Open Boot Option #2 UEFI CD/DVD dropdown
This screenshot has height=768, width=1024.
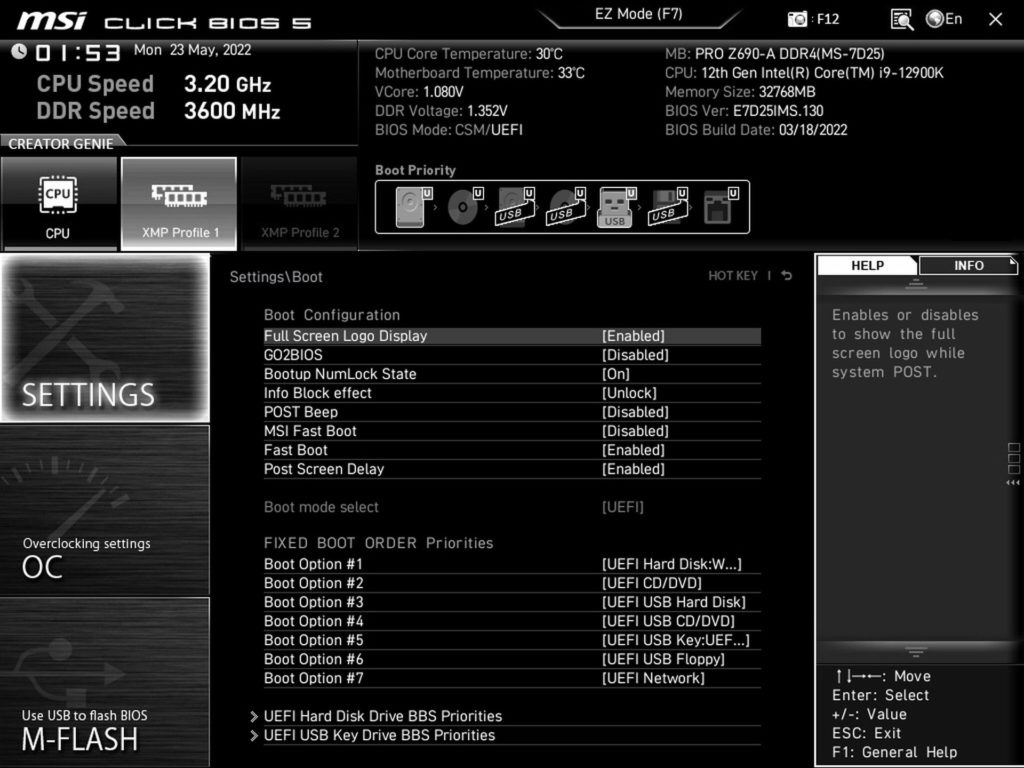651,583
